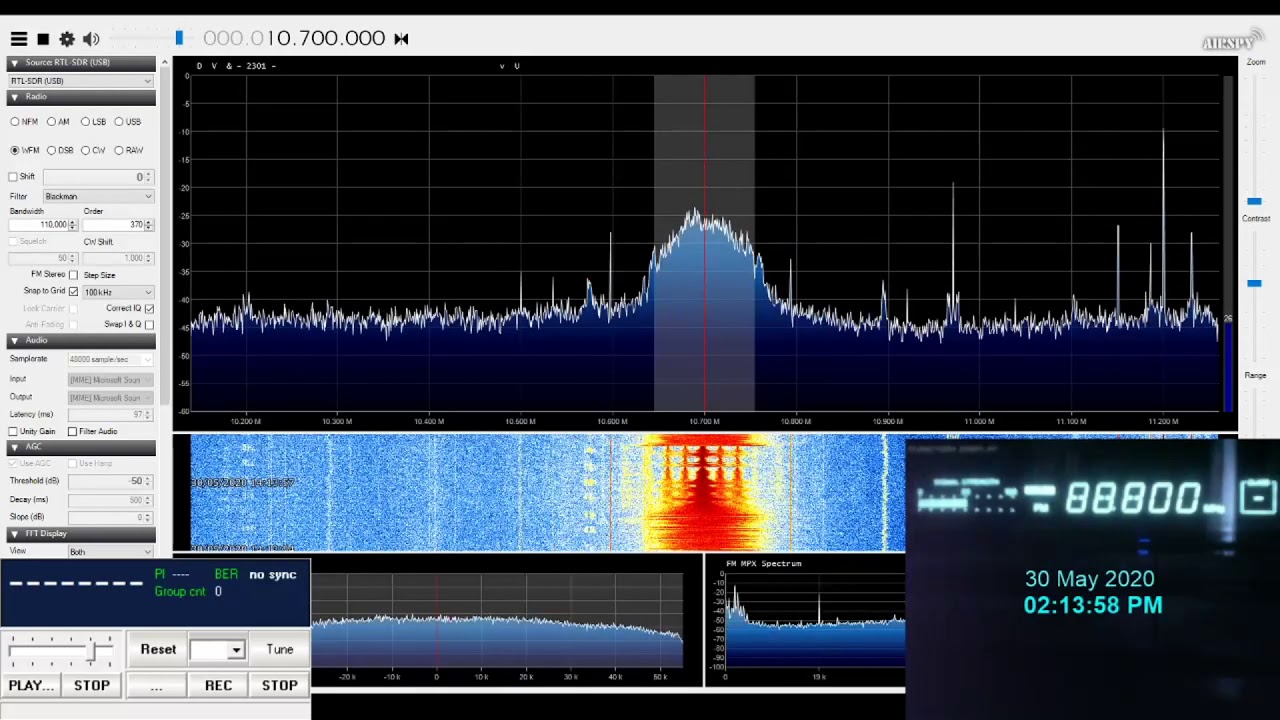Enable the Shift checkbox
1280x720 pixels.
click(x=13, y=177)
